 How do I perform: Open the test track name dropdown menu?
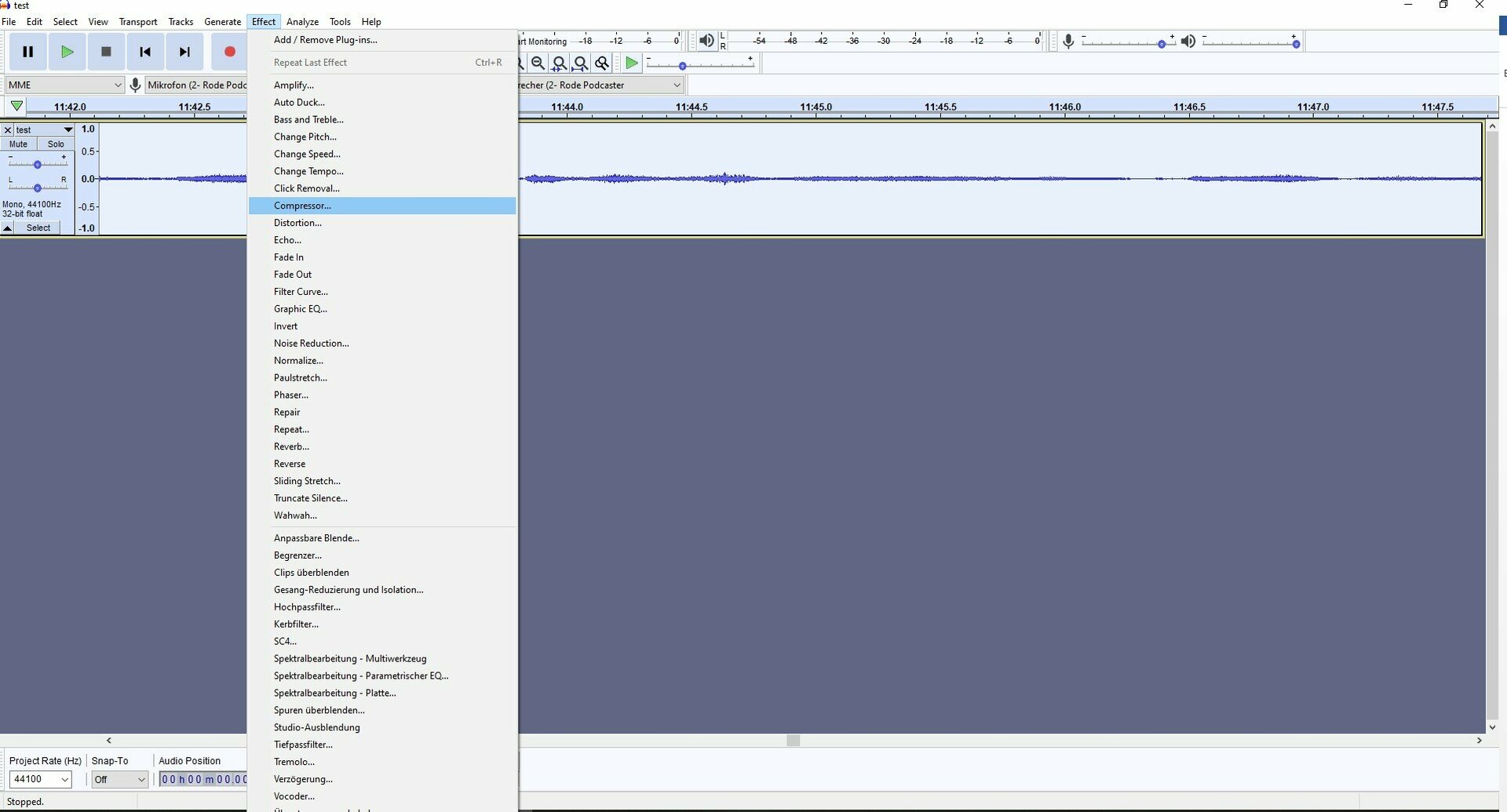pos(44,130)
